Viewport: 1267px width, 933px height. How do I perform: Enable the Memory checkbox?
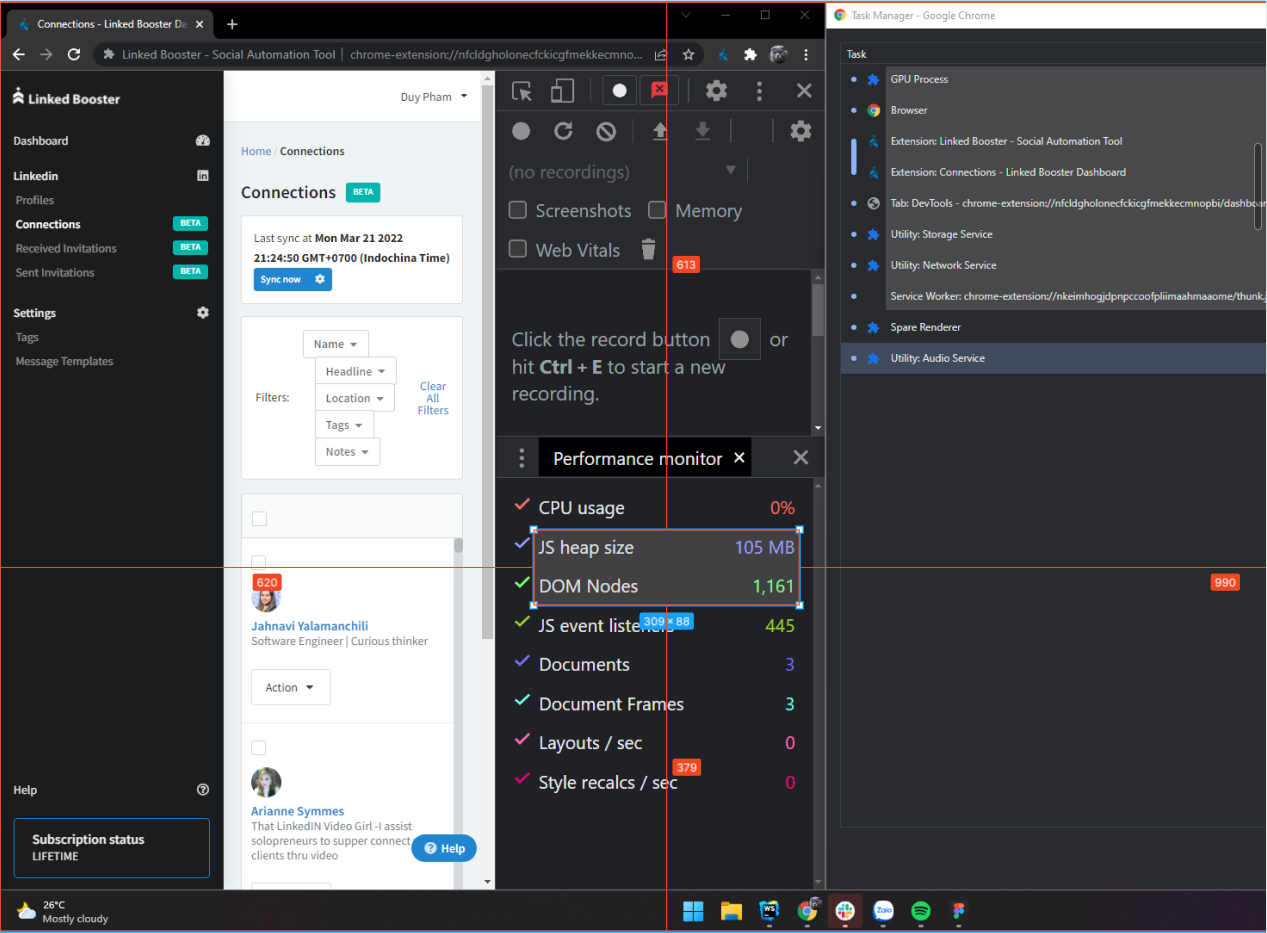coord(657,210)
